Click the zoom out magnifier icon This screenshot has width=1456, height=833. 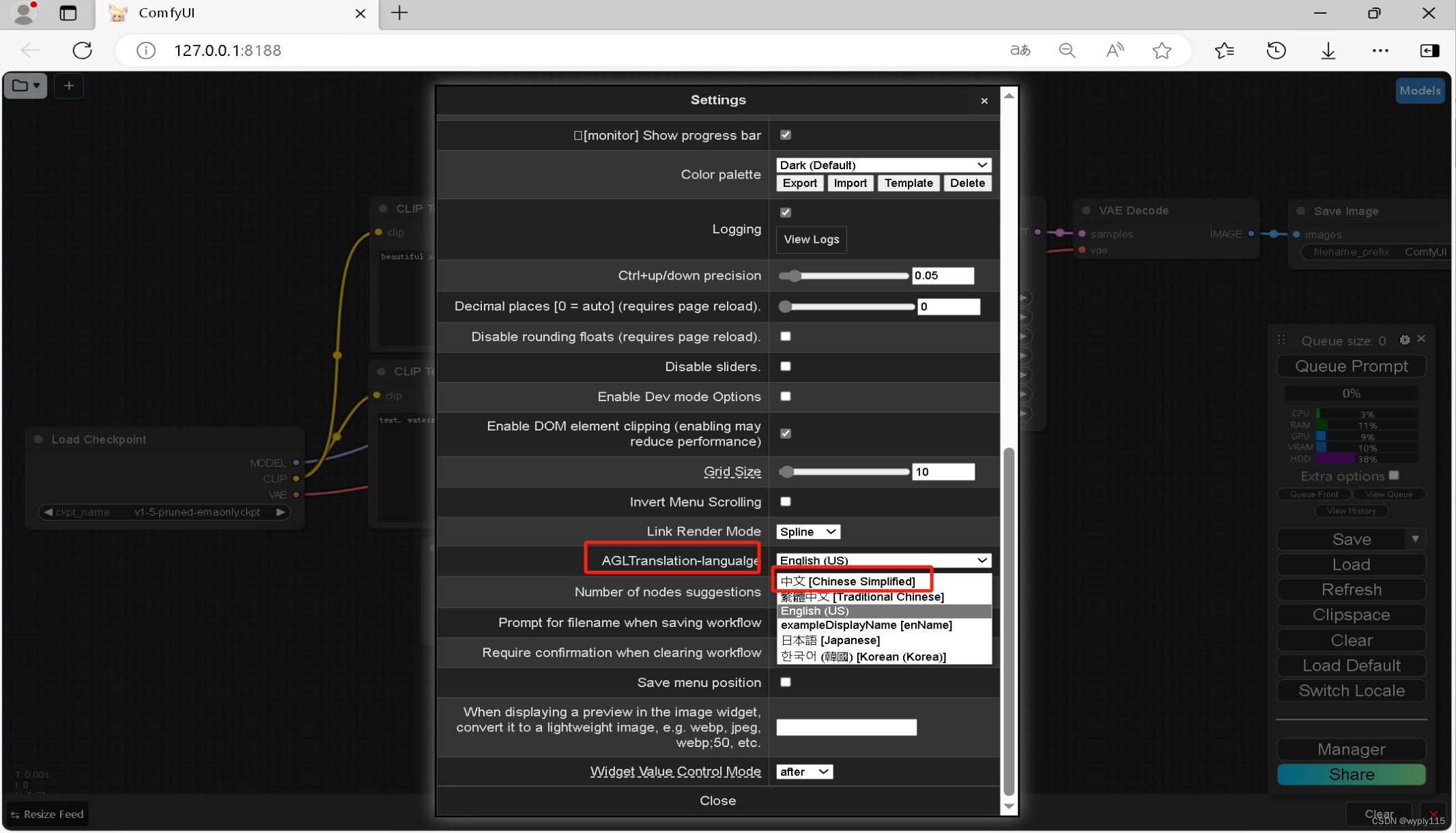(1067, 50)
